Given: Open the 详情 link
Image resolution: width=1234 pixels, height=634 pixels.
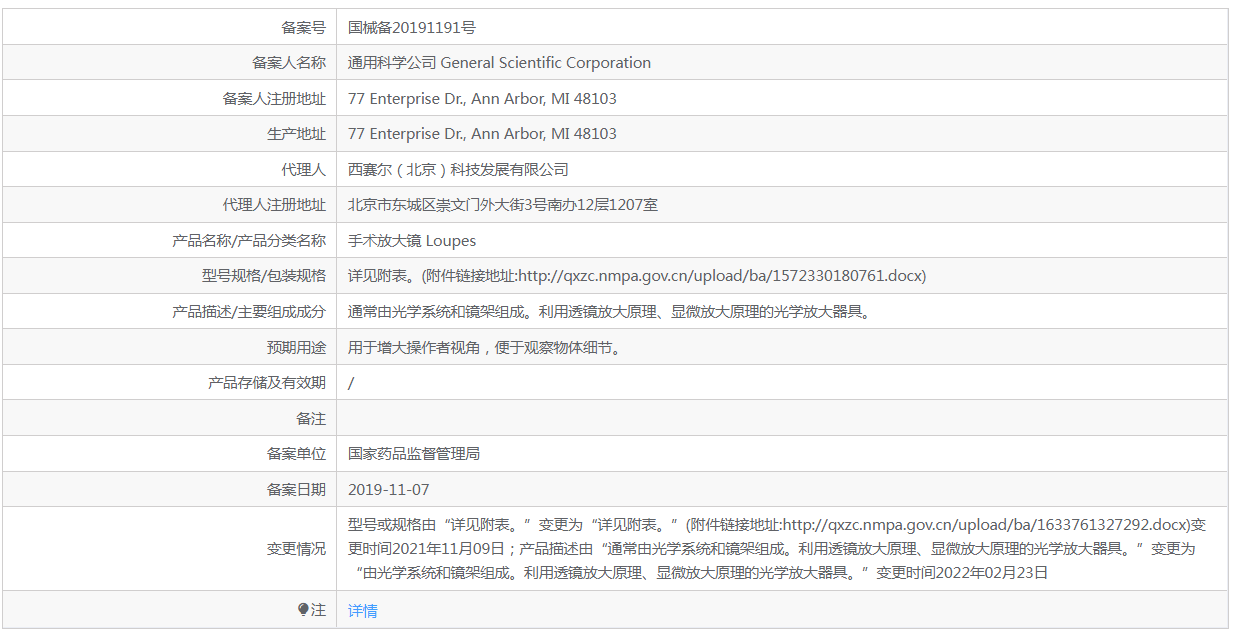Looking at the screenshot, I should click(x=362, y=610).
